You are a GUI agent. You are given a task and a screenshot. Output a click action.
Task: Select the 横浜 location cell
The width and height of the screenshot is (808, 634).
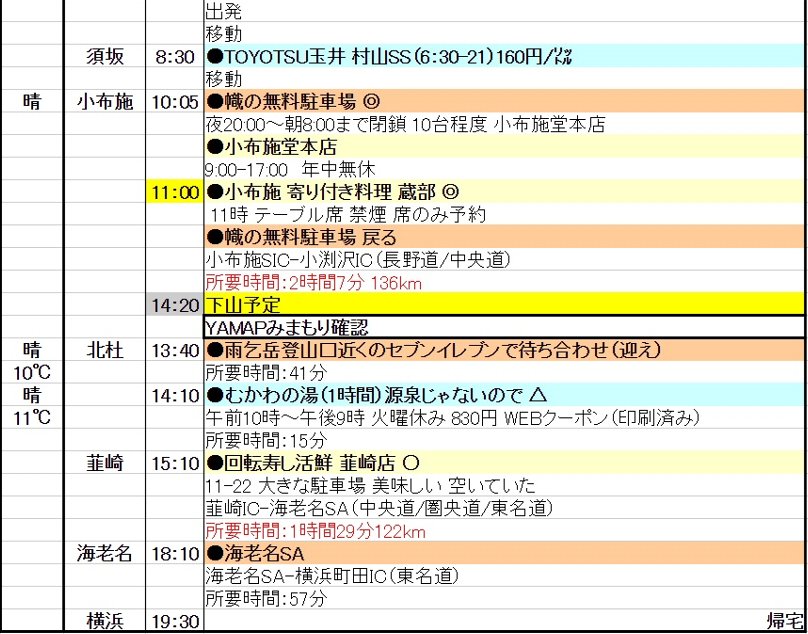(x=104, y=622)
